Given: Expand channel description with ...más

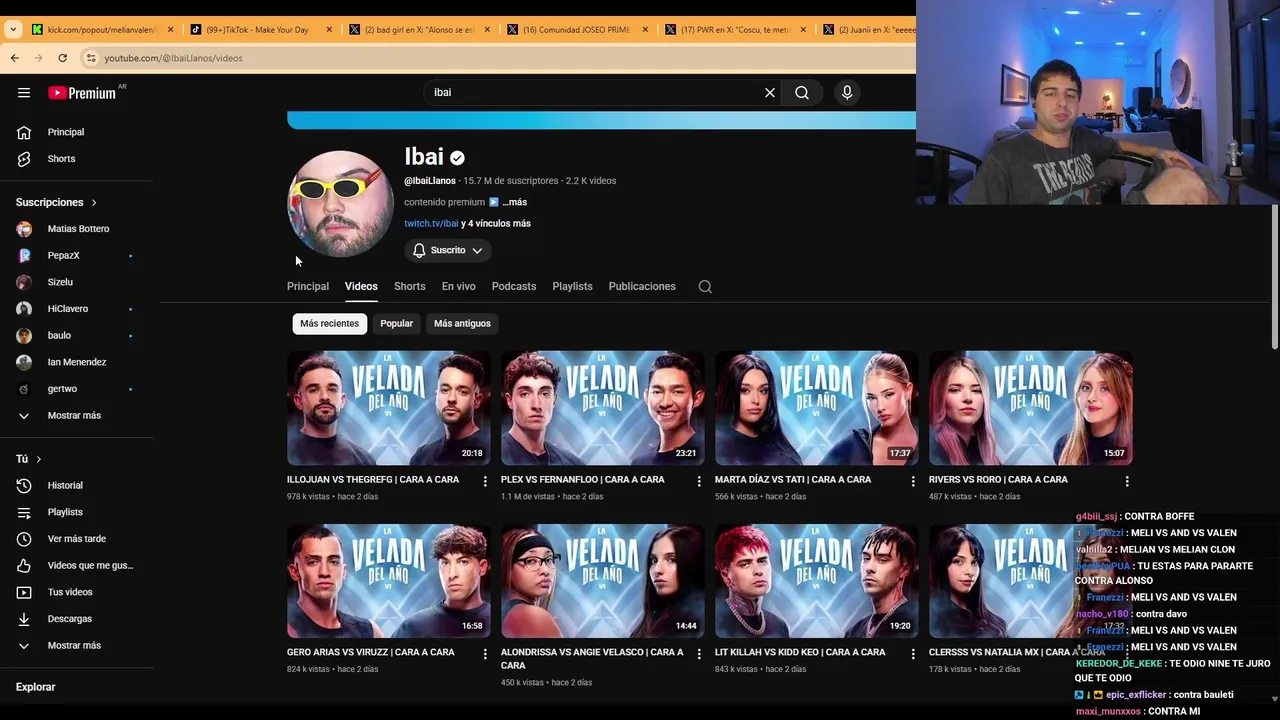Looking at the screenshot, I should 514,202.
